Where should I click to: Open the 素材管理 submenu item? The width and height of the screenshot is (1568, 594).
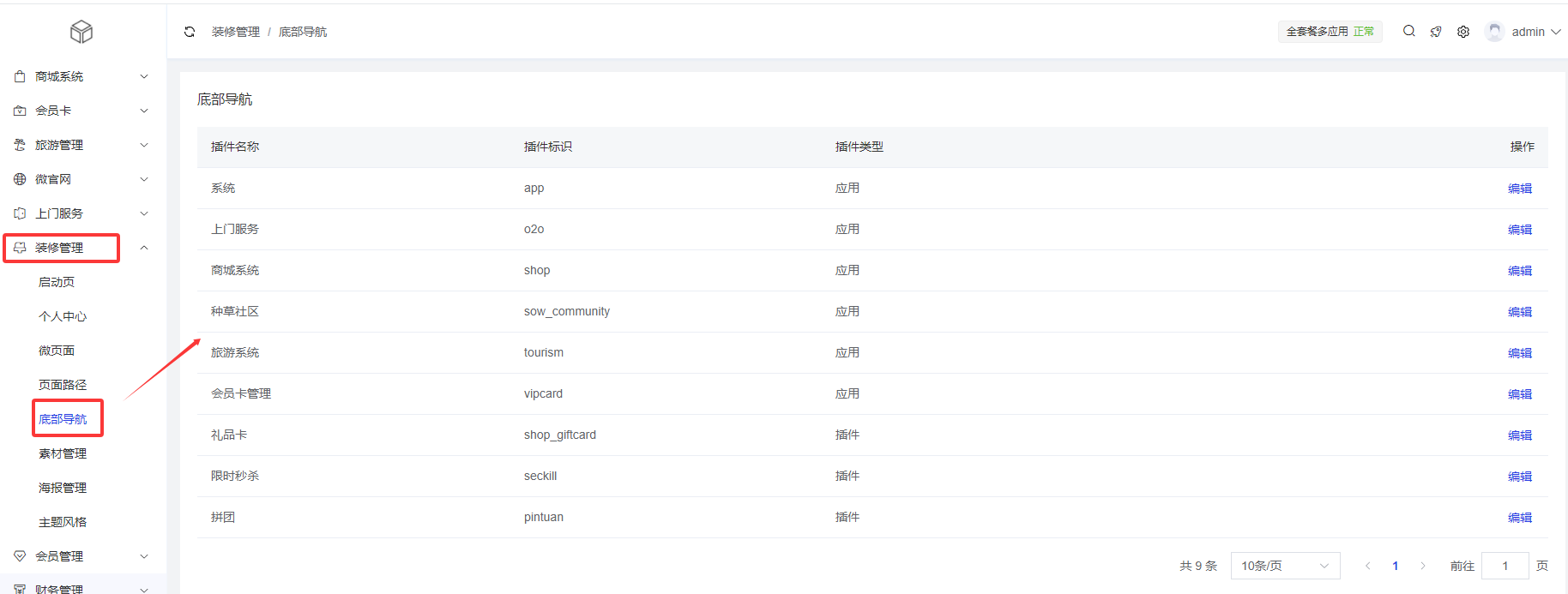coord(63,453)
